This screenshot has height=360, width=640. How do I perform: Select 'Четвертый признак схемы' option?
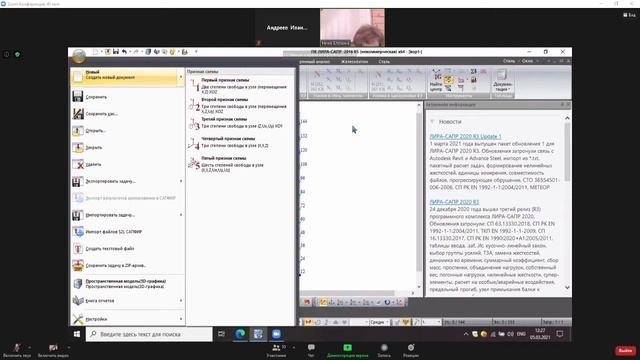240,143
